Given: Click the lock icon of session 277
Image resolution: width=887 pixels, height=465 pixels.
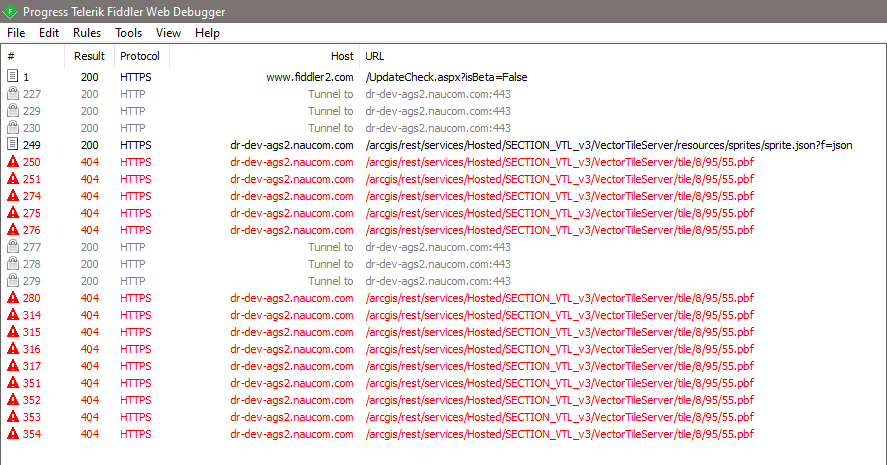Looking at the screenshot, I should point(12,246).
